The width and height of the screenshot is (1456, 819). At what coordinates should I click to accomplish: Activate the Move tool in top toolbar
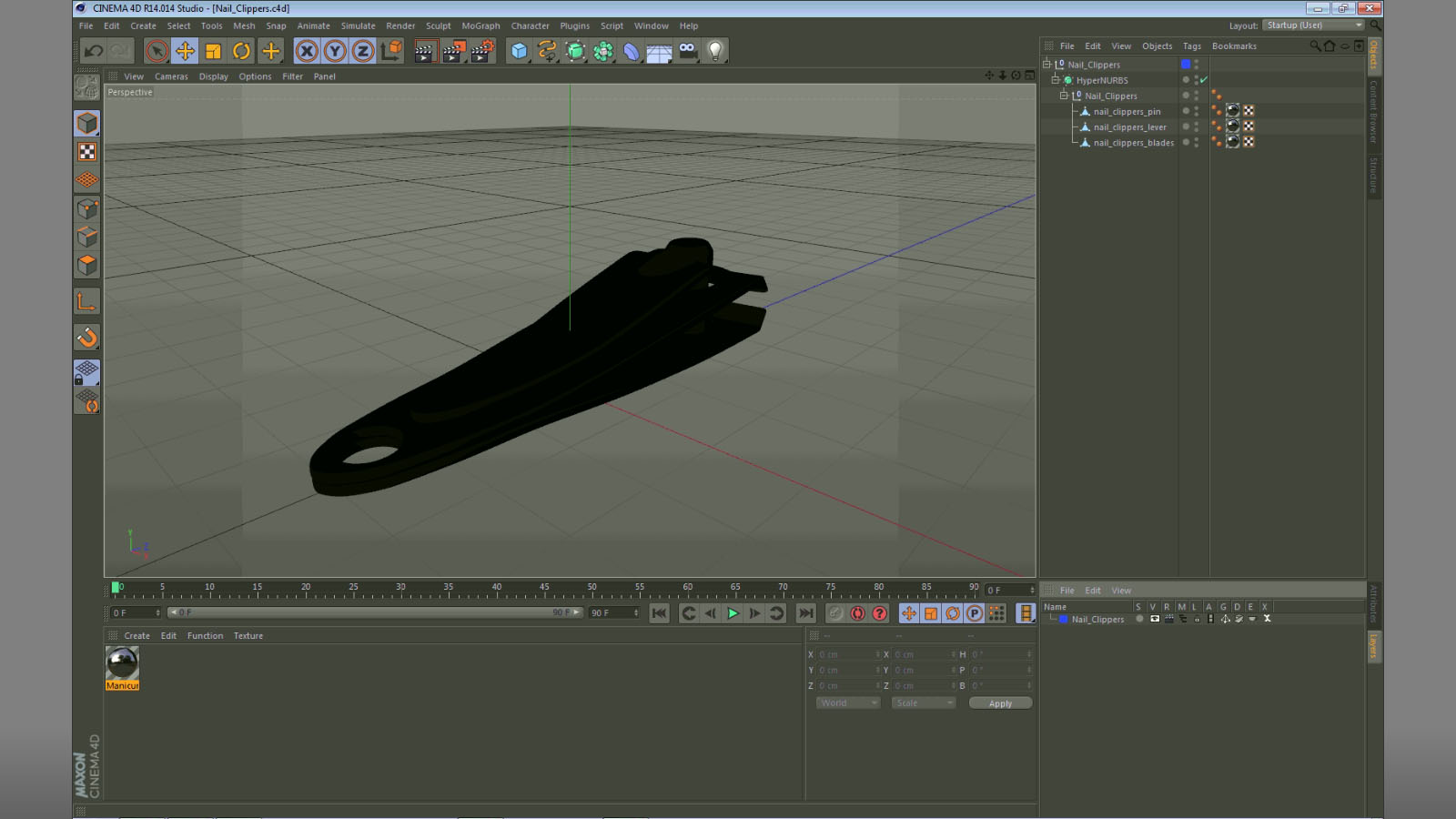[185, 51]
